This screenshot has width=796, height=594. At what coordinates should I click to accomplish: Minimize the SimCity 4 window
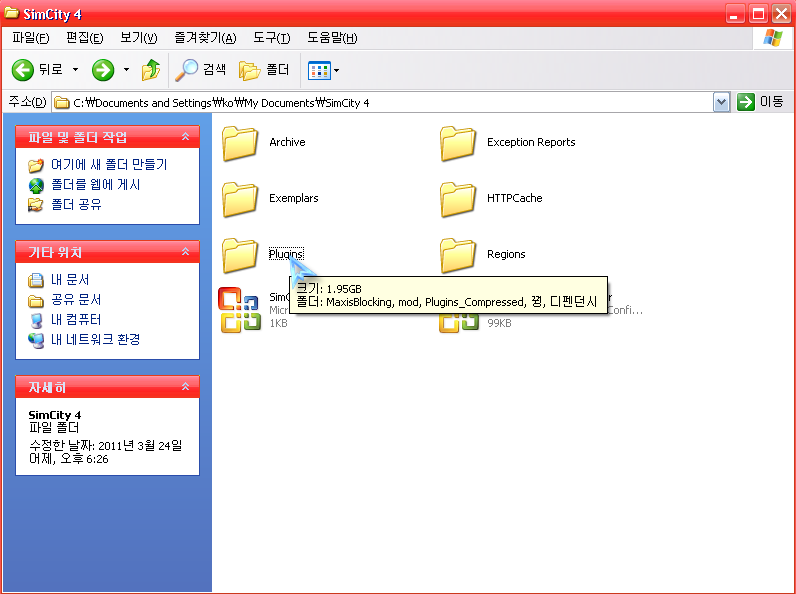735,13
